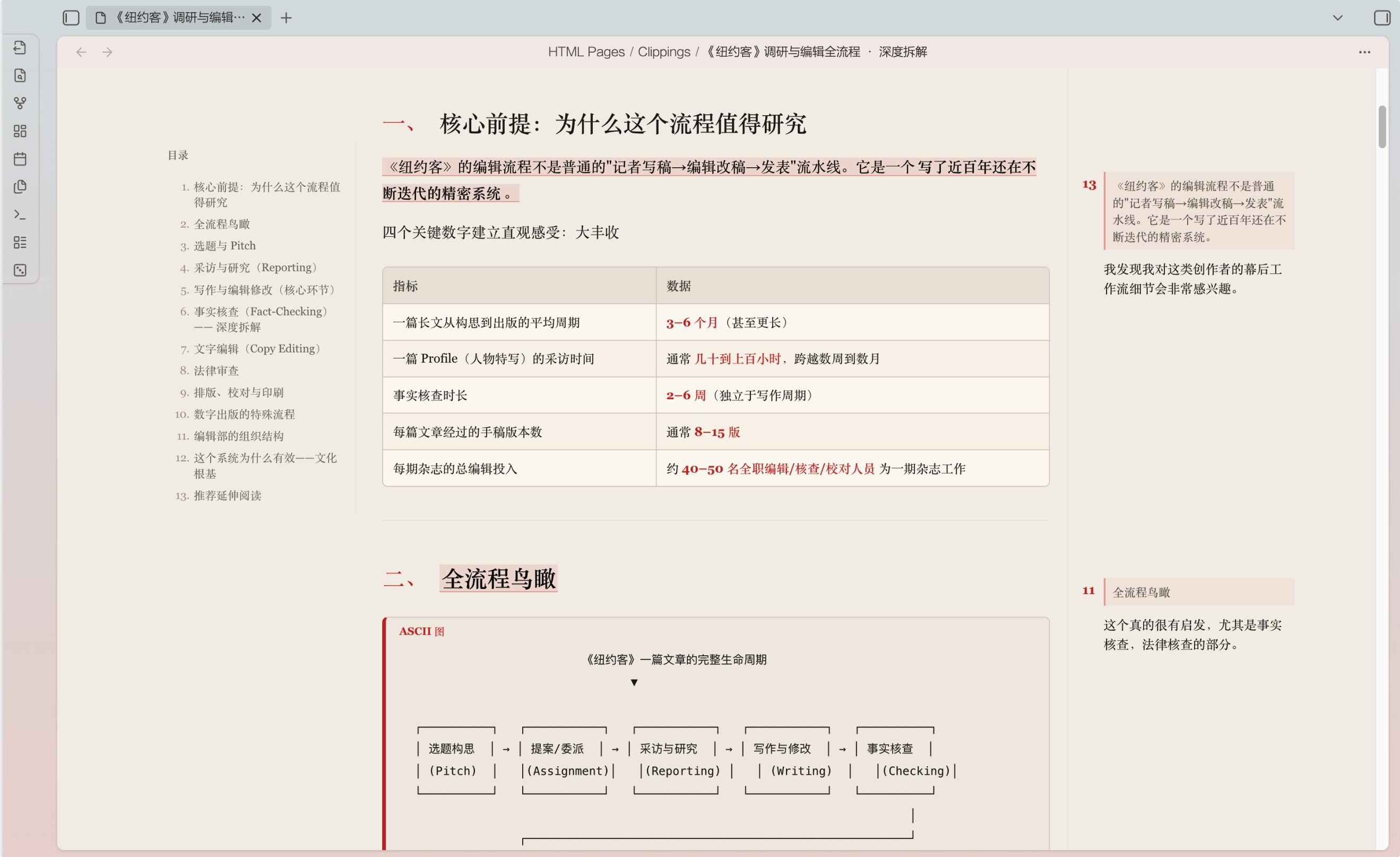The width and height of the screenshot is (1400, 857).
Task: Jump to TOC item 排版、校对与印刷
Action: point(239,393)
